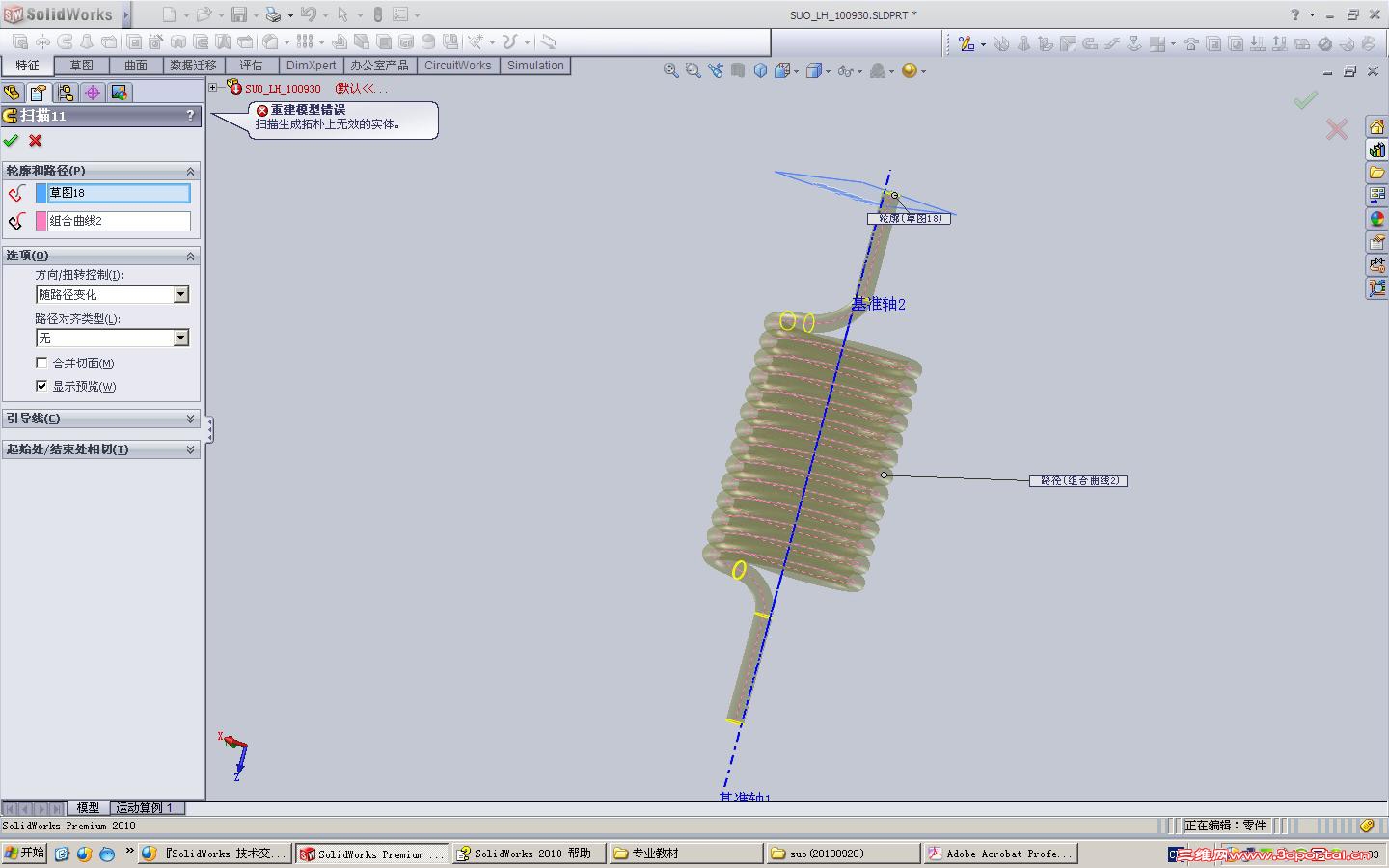Open the DimXpertManager crosshair icon tab
The height and width of the screenshot is (868, 1389).
pos(93,93)
